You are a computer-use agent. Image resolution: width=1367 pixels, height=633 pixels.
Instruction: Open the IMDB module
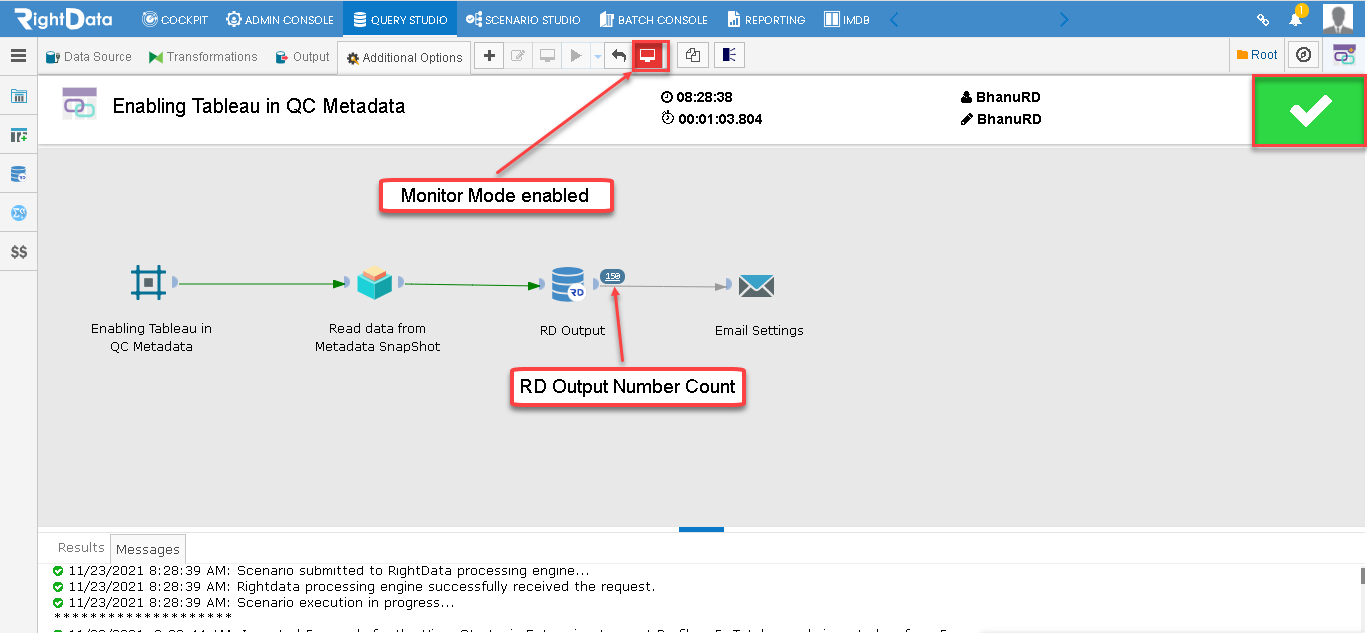846,19
